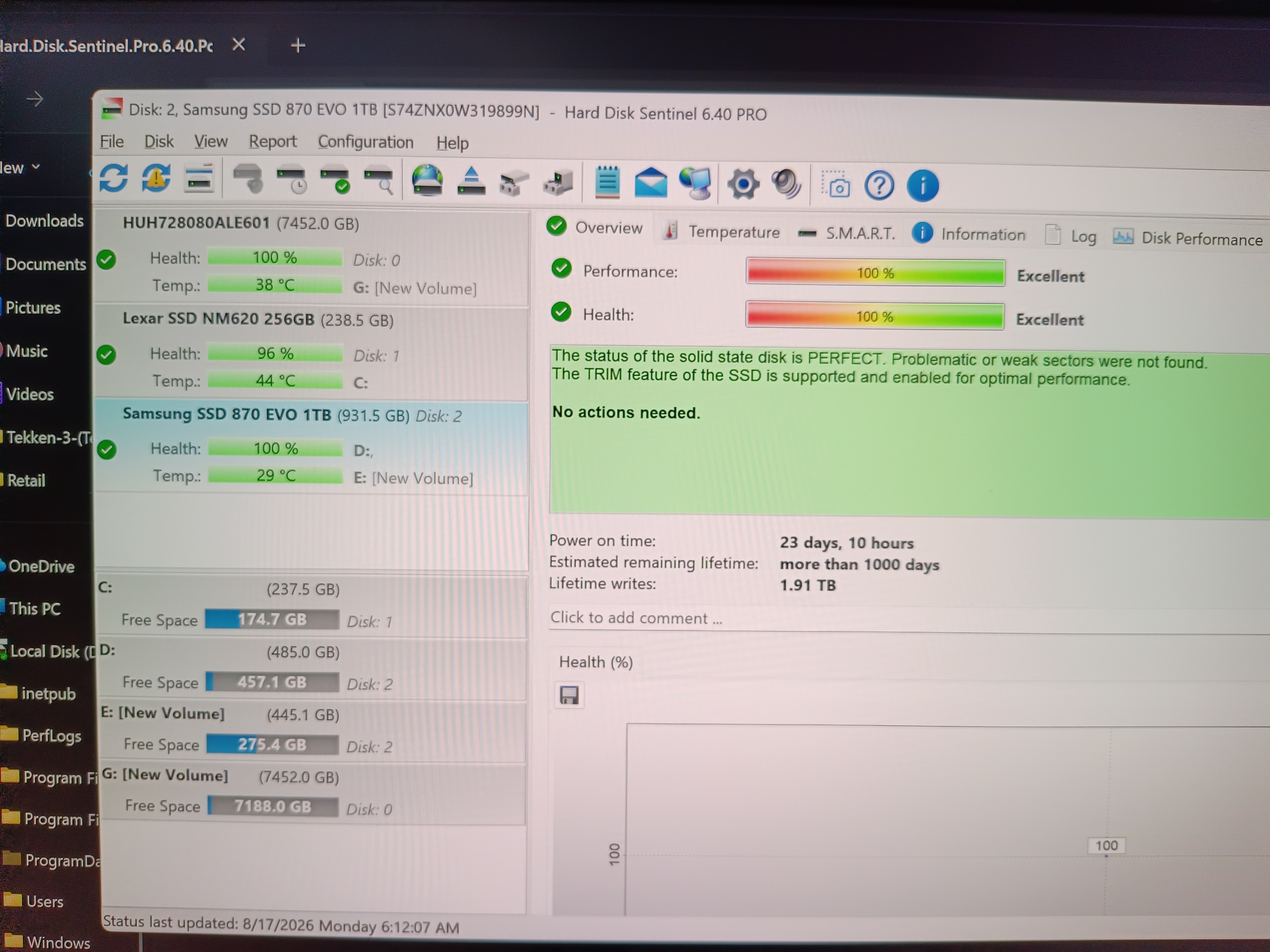Select the HUH728080ALE601 disk entry
The height and width of the screenshot is (952, 1270).
click(311, 256)
